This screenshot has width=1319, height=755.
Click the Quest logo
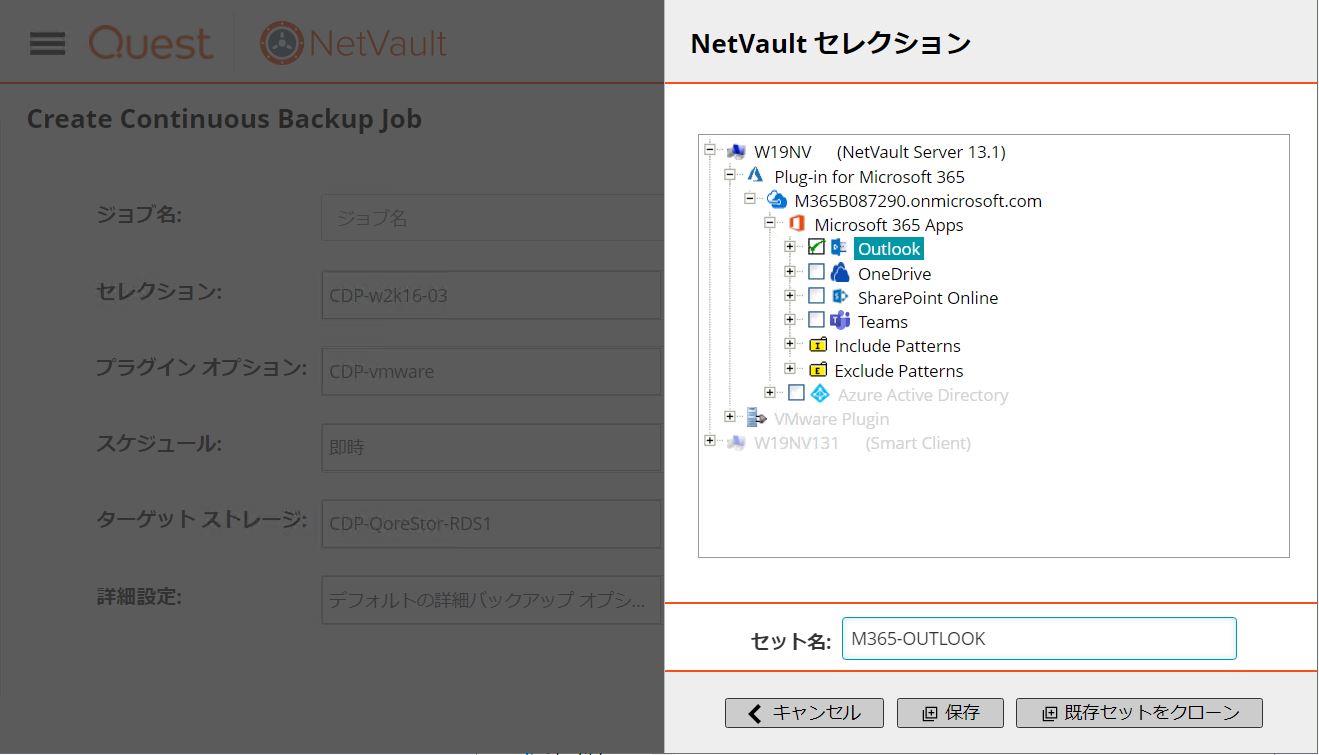pyautogui.click(x=150, y=43)
